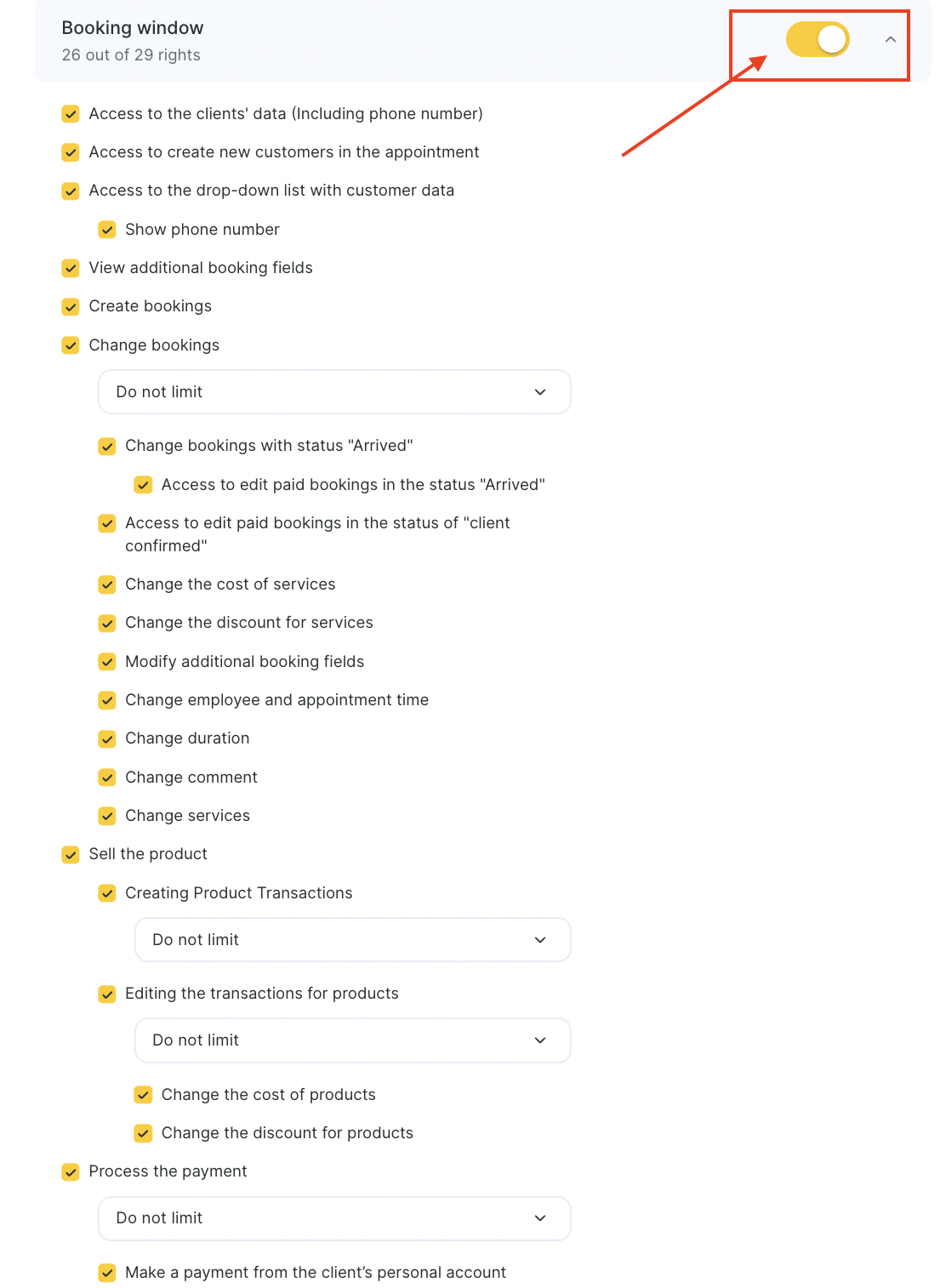
Task: Disable Create bookings permission
Action: point(71,306)
